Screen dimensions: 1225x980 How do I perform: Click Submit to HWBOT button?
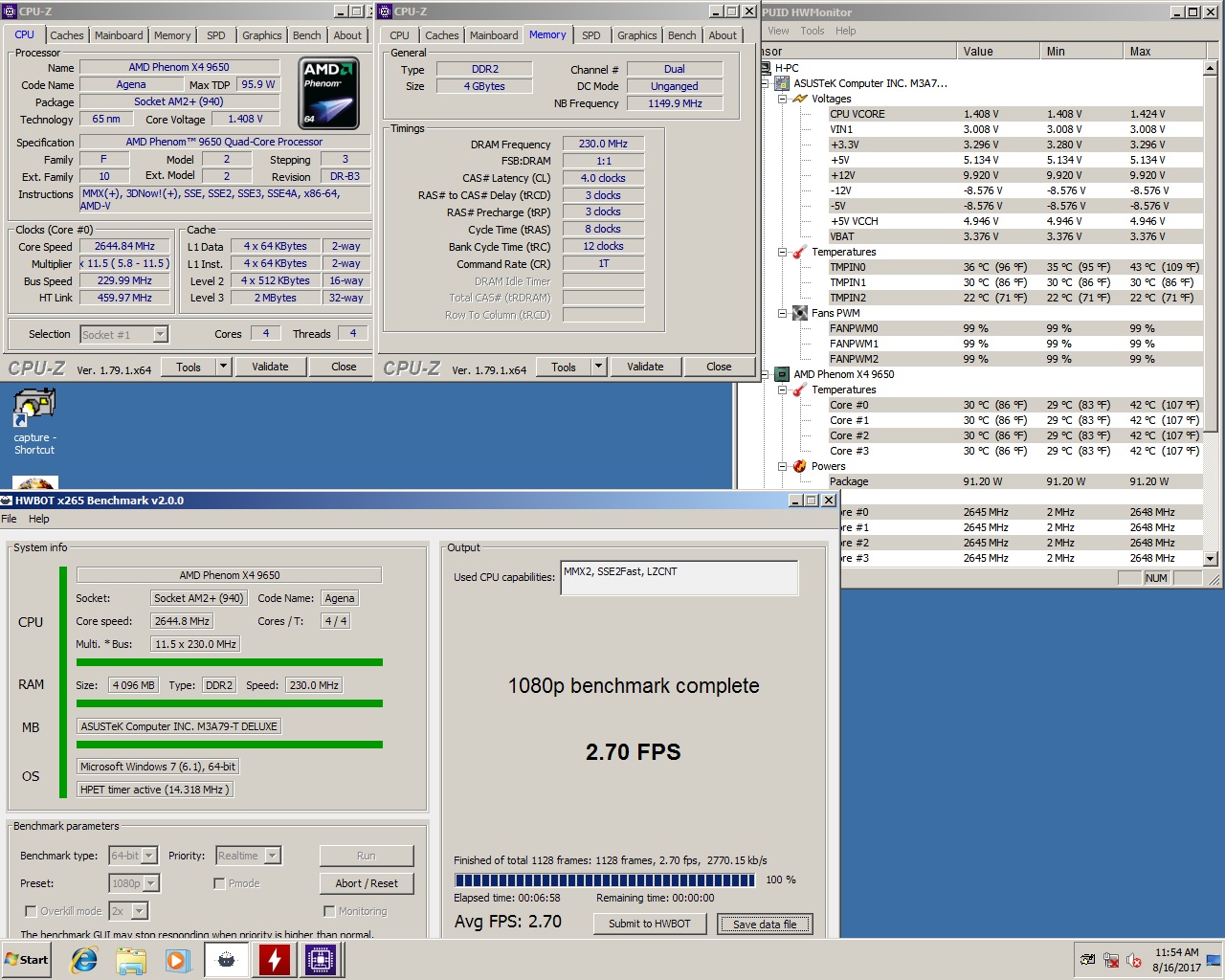pyautogui.click(x=650, y=924)
